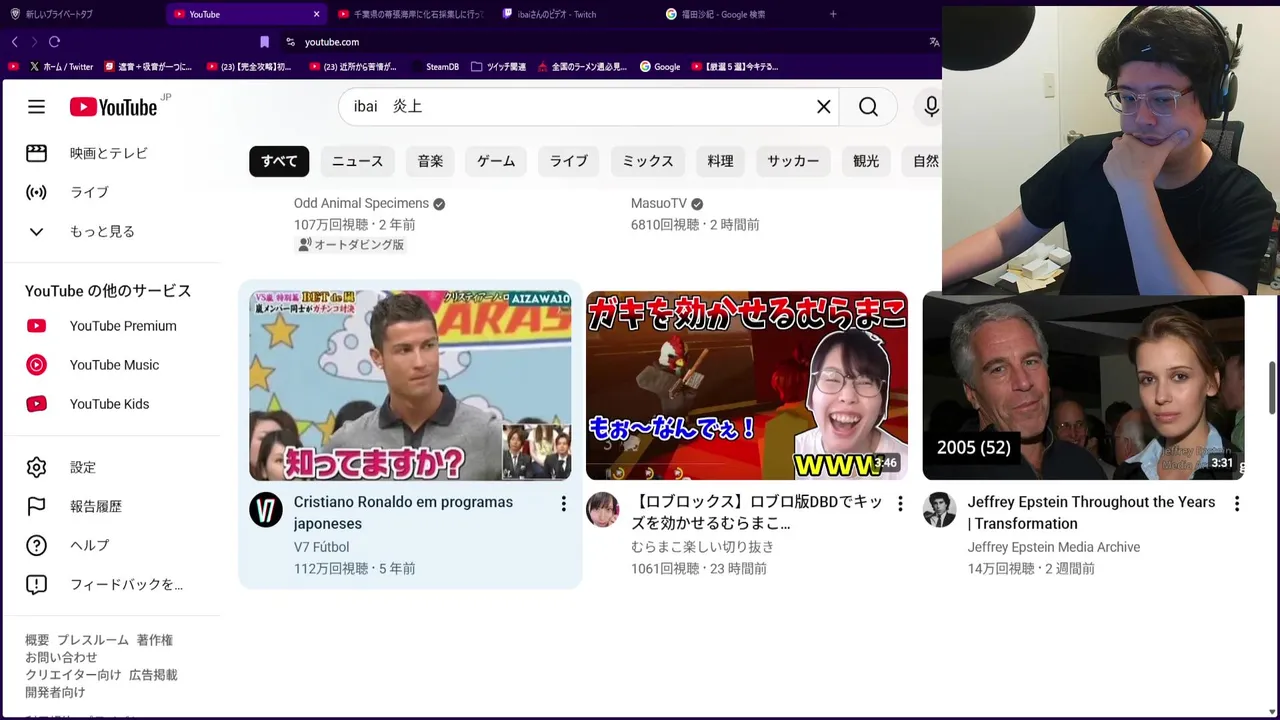Go back in browser
The height and width of the screenshot is (720, 1280).
point(14,42)
